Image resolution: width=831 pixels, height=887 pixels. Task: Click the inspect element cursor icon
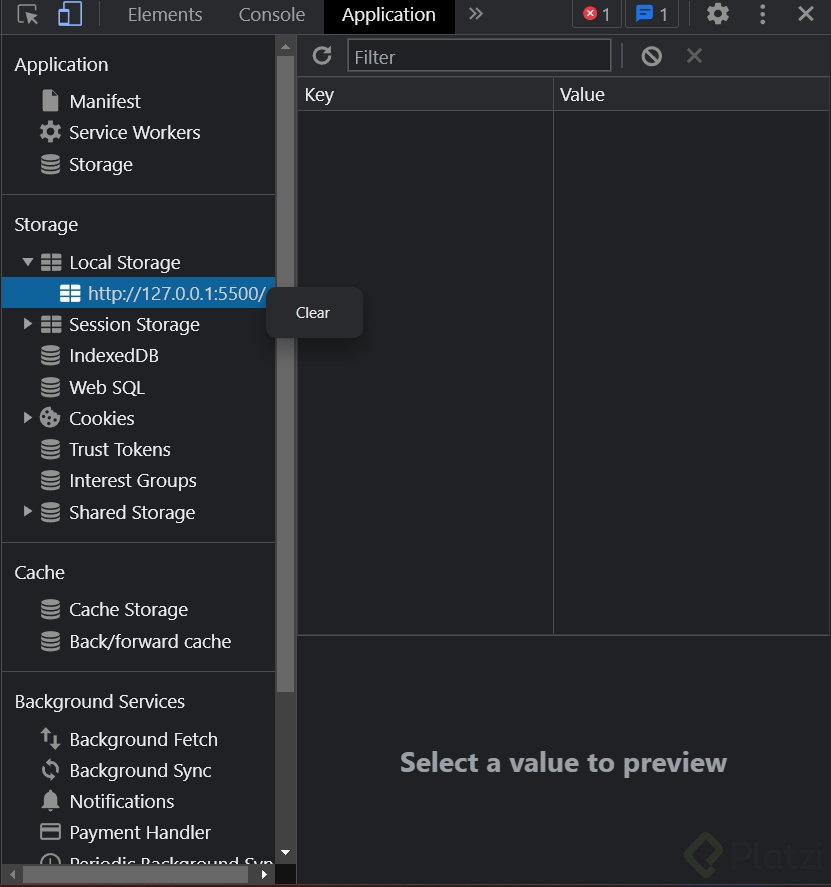click(28, 15)
